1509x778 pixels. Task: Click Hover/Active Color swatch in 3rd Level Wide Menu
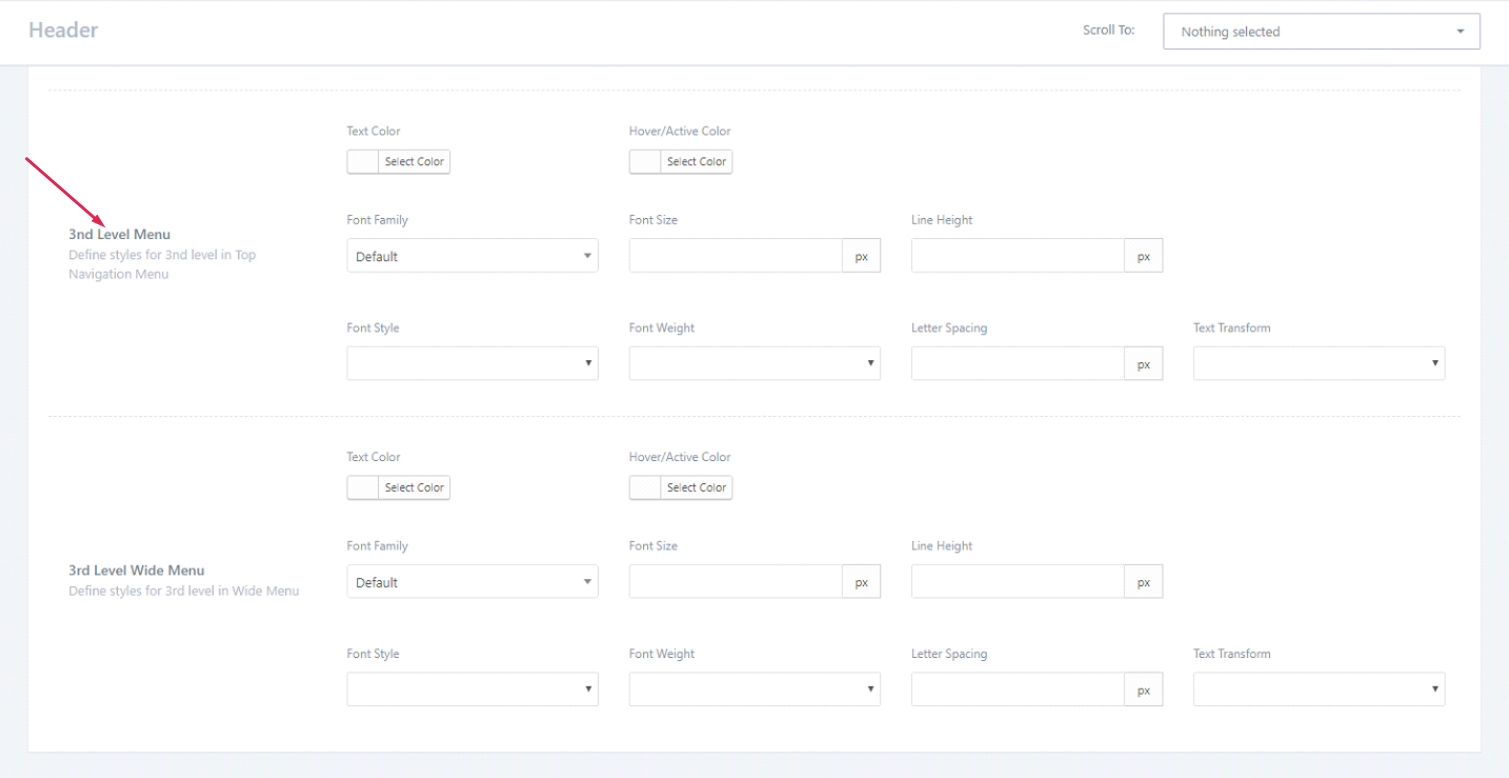coord(645,488)
